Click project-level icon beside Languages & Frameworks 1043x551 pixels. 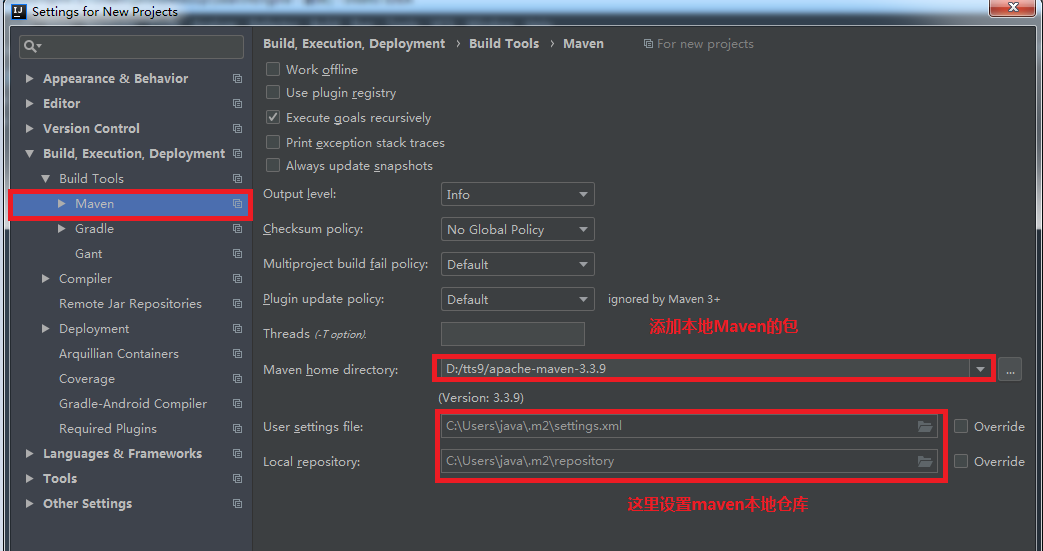pos(237,454)
